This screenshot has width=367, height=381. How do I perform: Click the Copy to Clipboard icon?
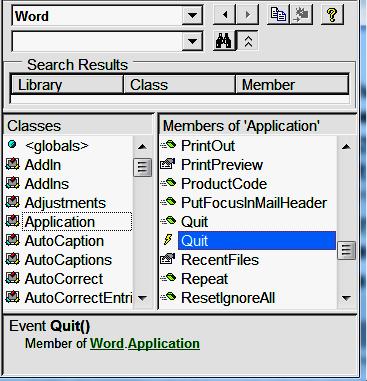[x=278, y=15]
